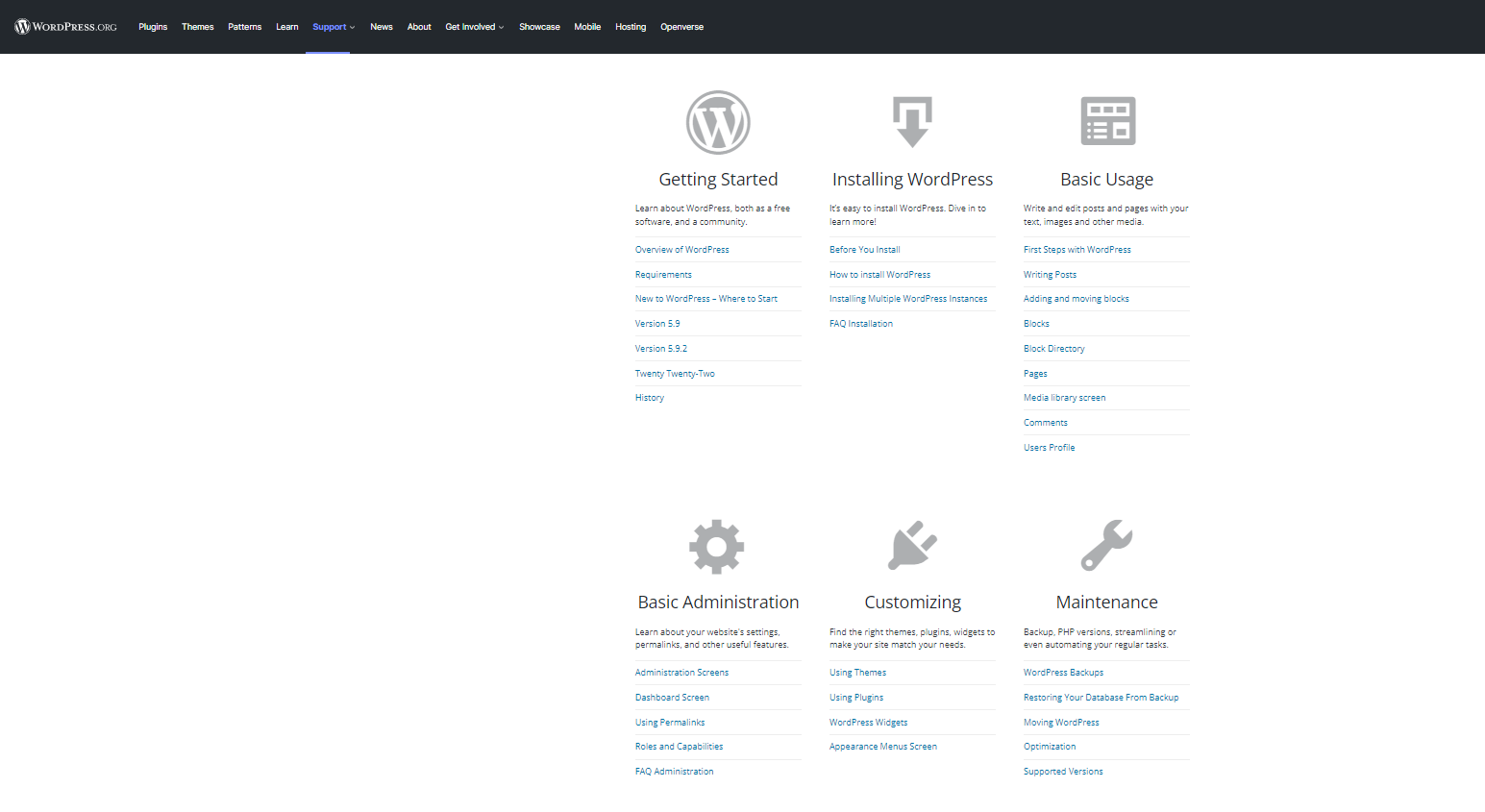The height and width of the screenshot is (812, 1485).
Task: Open the Blocks link
Action: [1037, 324]
